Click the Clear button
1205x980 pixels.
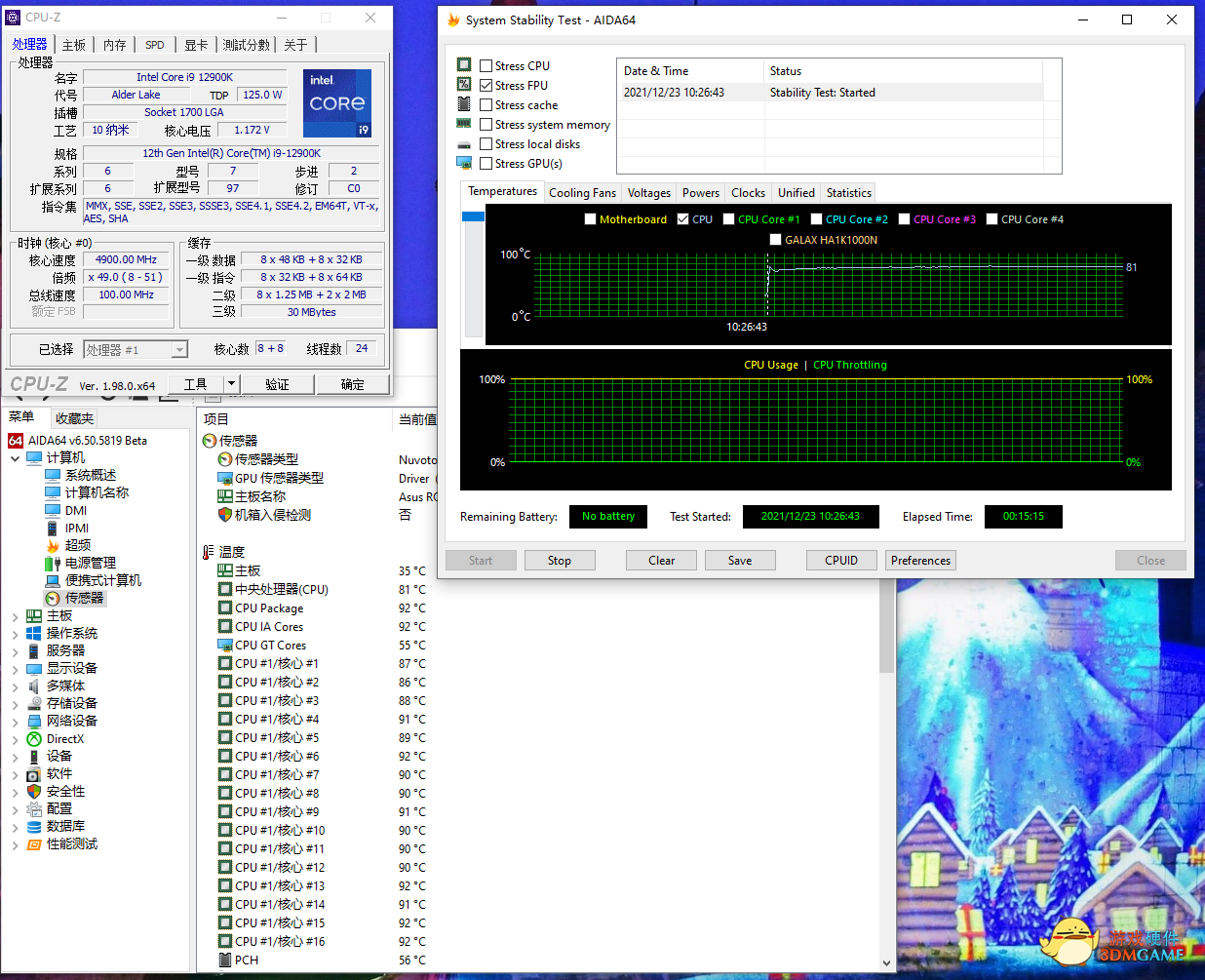[x=661, y=560]
